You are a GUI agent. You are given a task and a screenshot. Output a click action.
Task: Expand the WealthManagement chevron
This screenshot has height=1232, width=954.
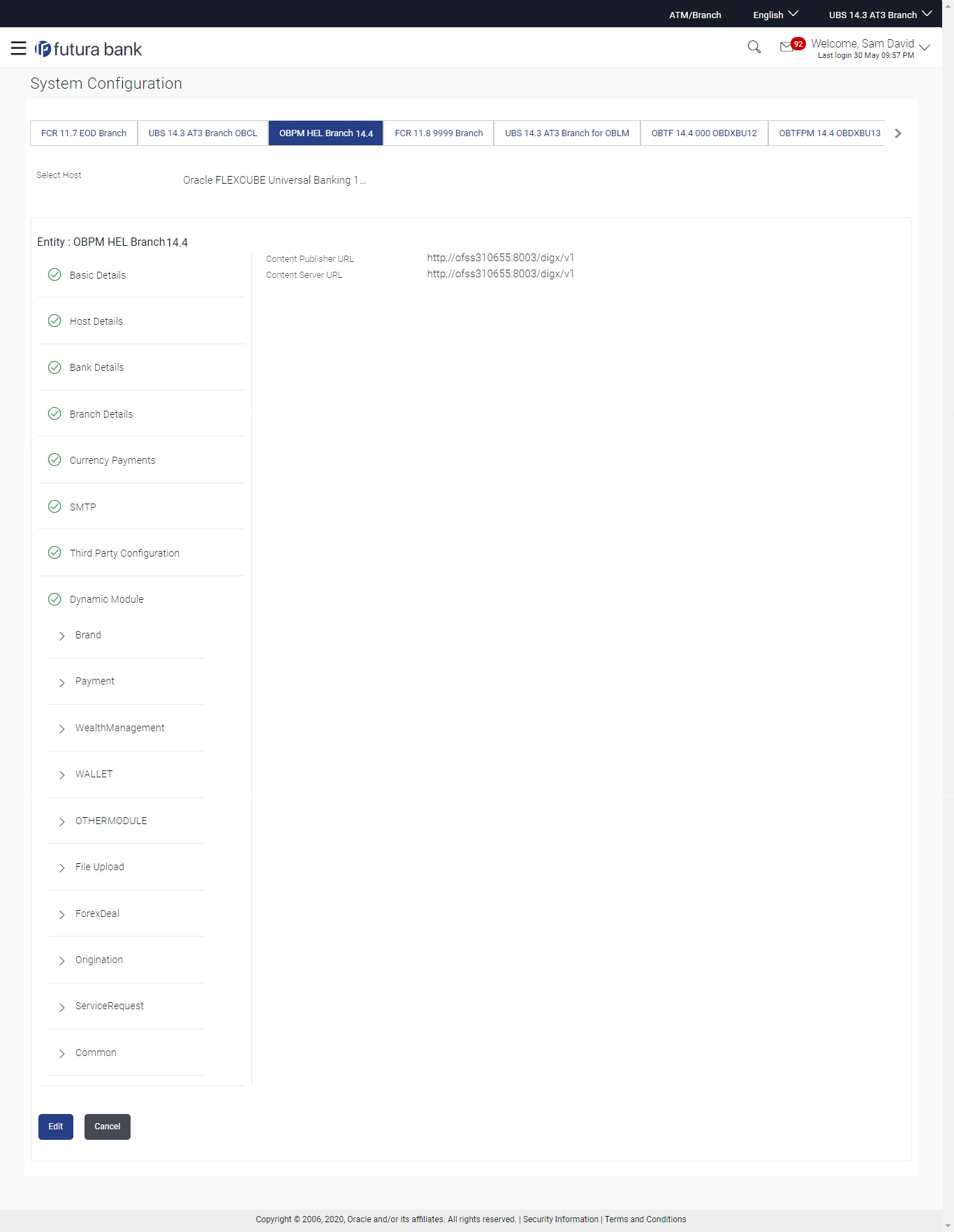tap(61, 728)
